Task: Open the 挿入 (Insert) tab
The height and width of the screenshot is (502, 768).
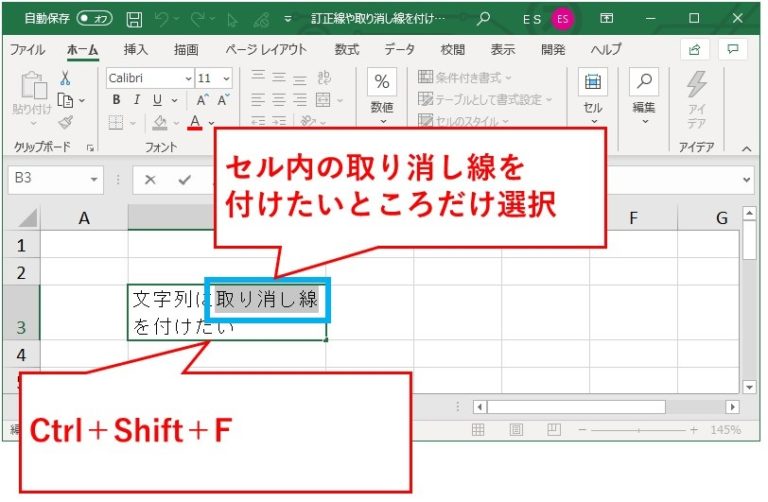Action: pyautogui.click(x=136, y=49)
